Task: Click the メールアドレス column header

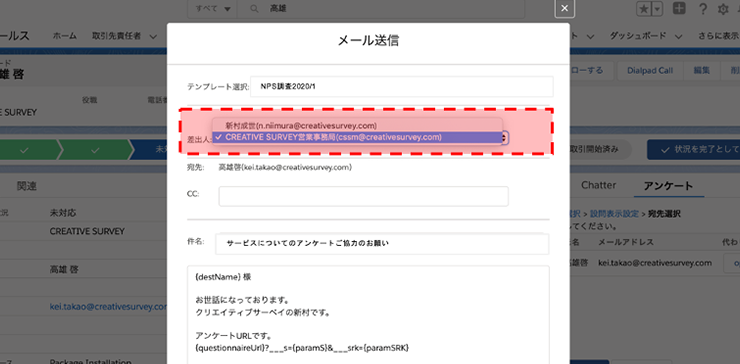Action: click(626, 242)
